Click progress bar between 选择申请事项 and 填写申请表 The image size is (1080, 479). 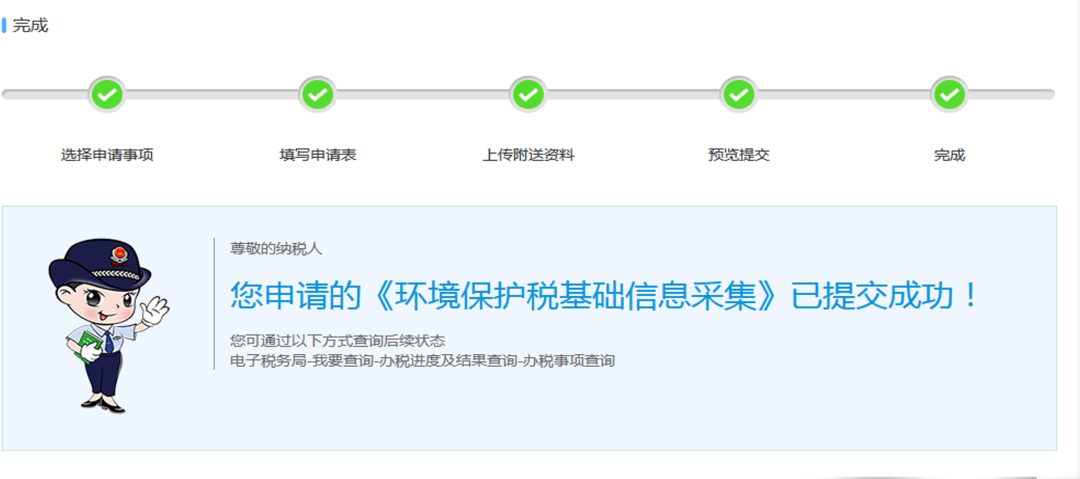click(x=212, y=94)
